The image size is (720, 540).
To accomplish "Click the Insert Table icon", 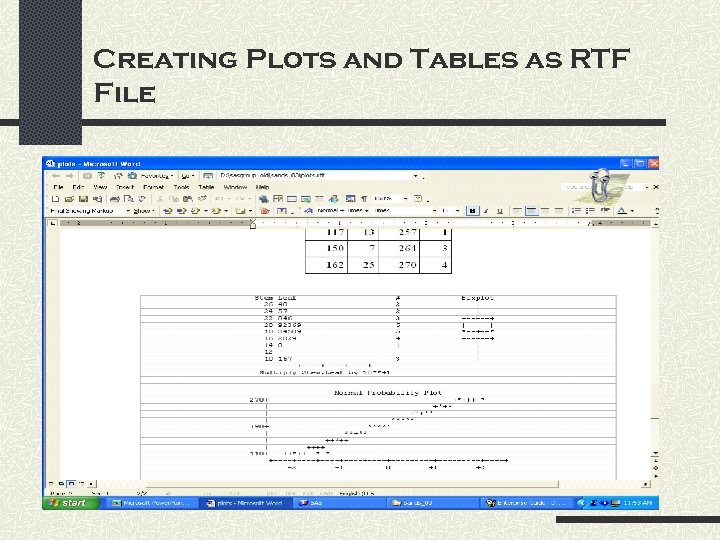I will click(292, 199).
